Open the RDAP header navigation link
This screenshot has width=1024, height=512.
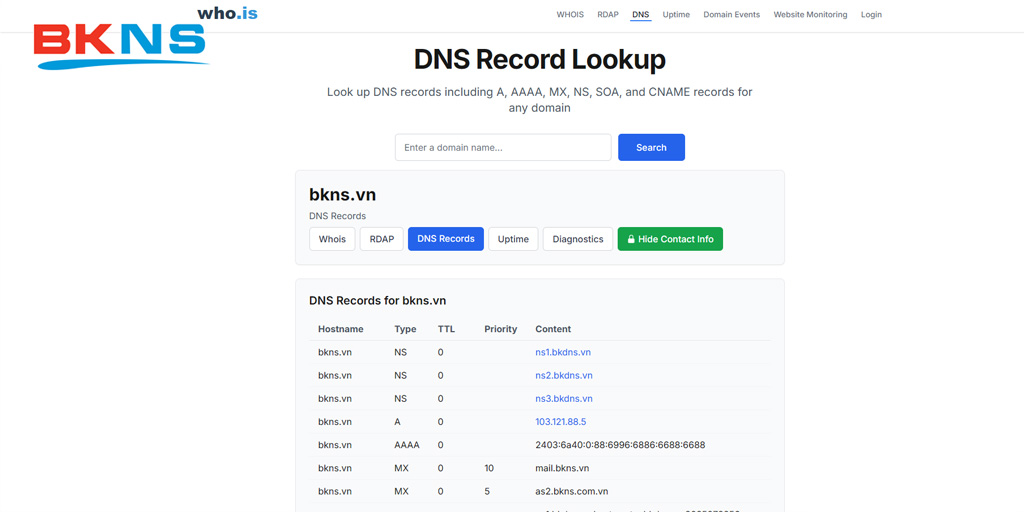coord(608,15)
